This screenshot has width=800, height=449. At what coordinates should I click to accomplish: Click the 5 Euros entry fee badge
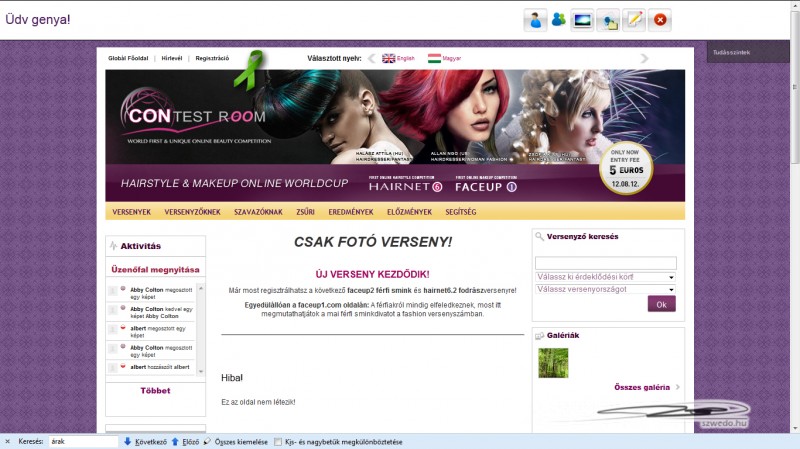tap(626, 169)
